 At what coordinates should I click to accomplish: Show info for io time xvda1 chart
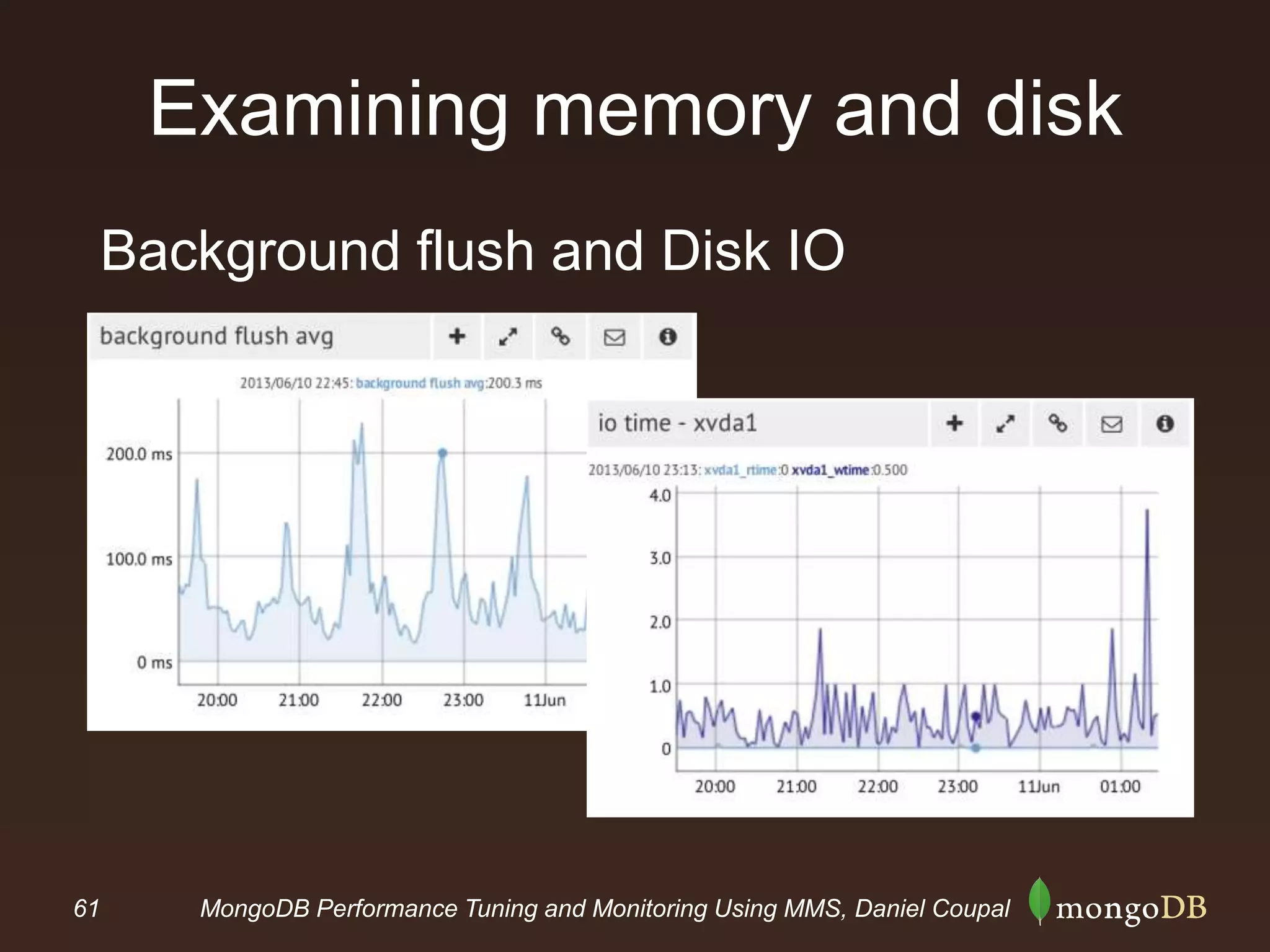point(1165,423)
